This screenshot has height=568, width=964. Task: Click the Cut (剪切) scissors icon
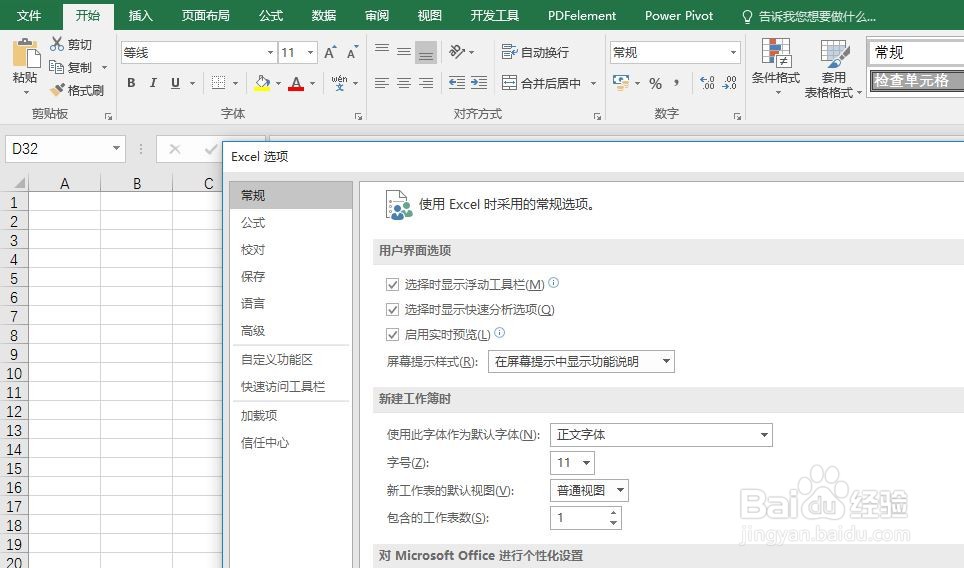[57, 44]
